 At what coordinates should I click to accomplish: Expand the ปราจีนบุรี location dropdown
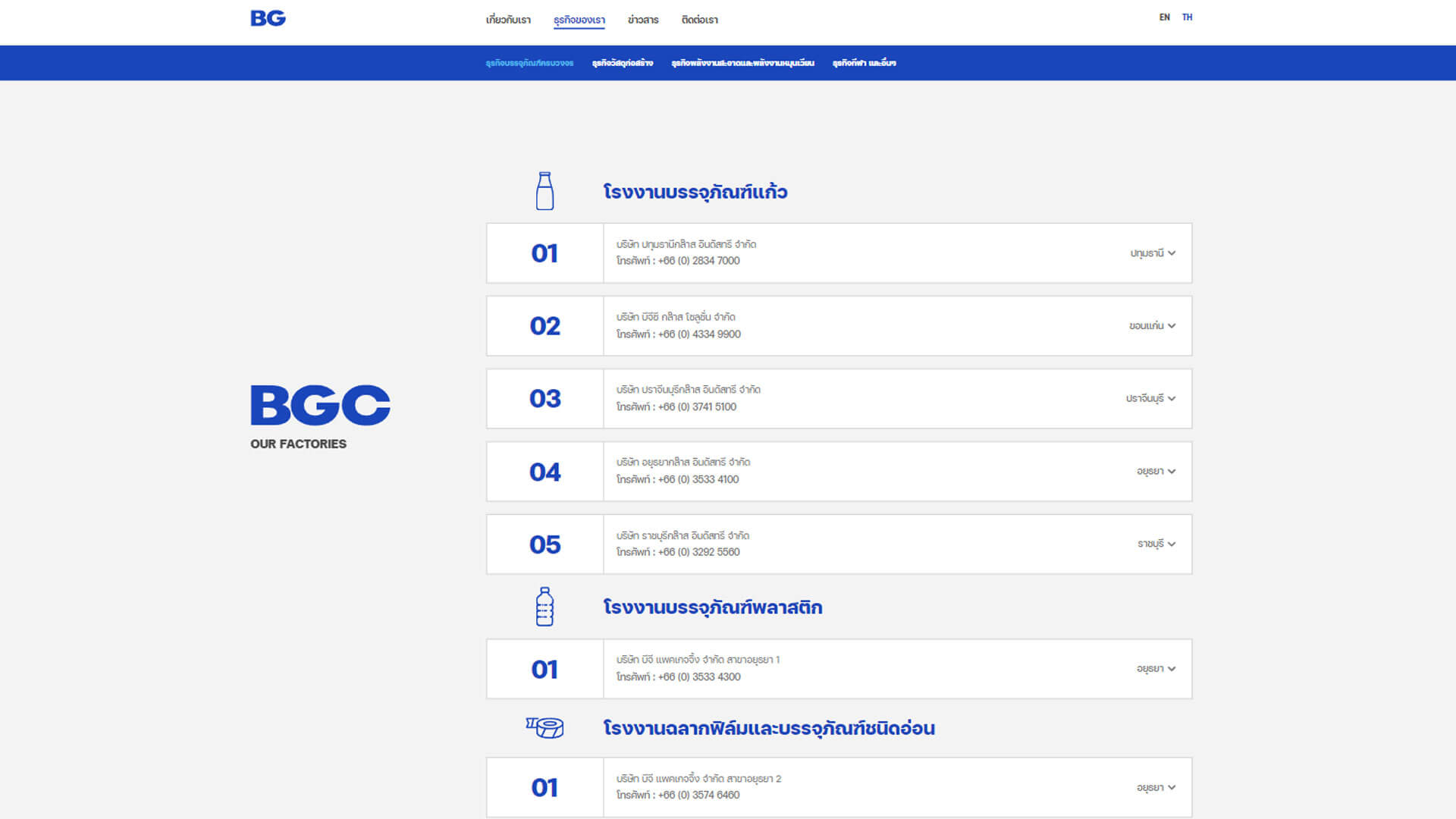coord(1150,399)
